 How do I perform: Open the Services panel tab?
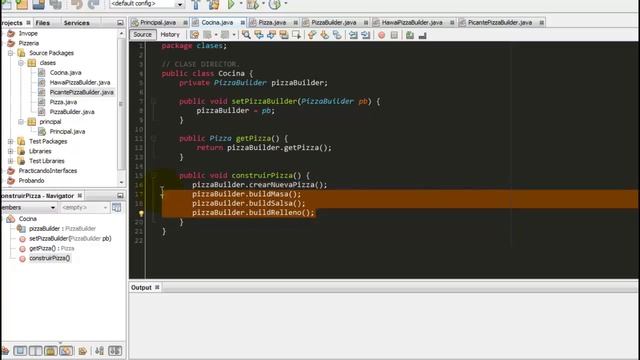[x=76, y=23]
